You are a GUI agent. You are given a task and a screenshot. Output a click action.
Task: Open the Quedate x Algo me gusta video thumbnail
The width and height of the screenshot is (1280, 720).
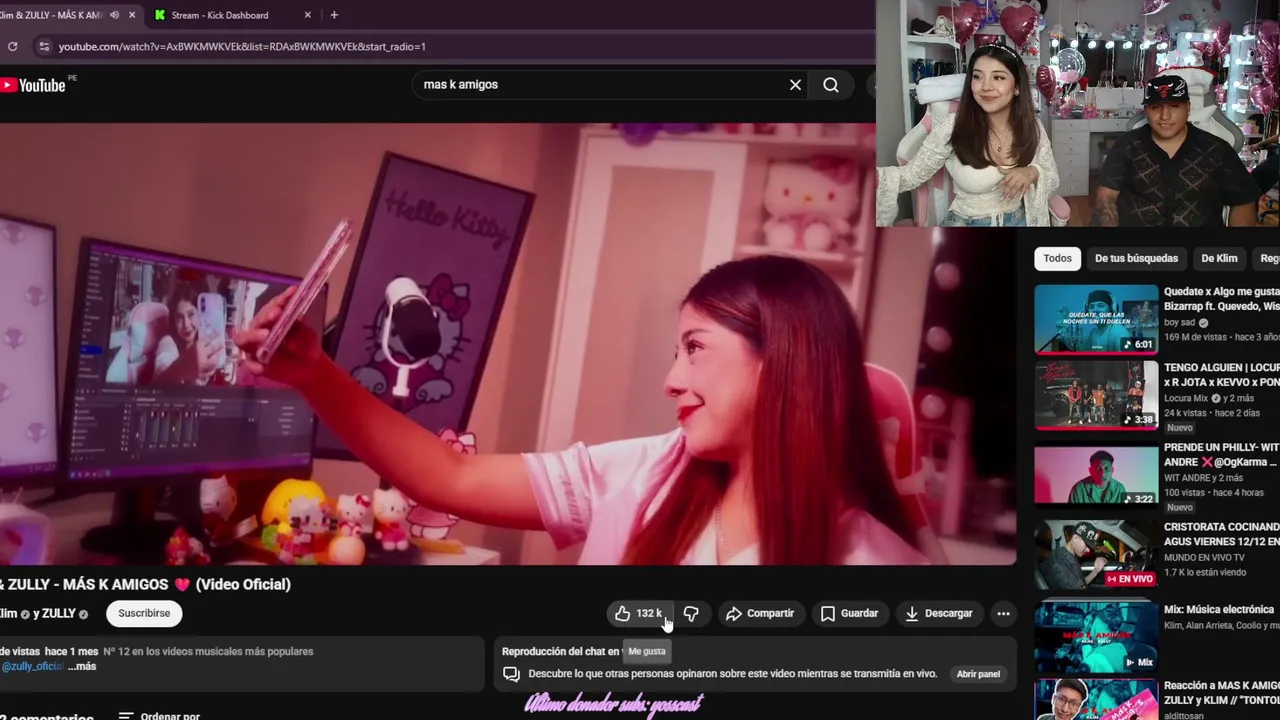(1096, 319)
